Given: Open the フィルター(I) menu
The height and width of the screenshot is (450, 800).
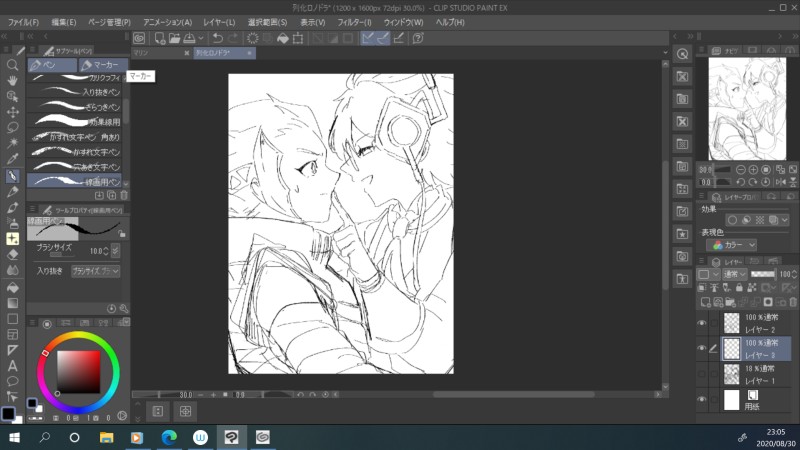Looking at the screenshot, I should point(354,22).
